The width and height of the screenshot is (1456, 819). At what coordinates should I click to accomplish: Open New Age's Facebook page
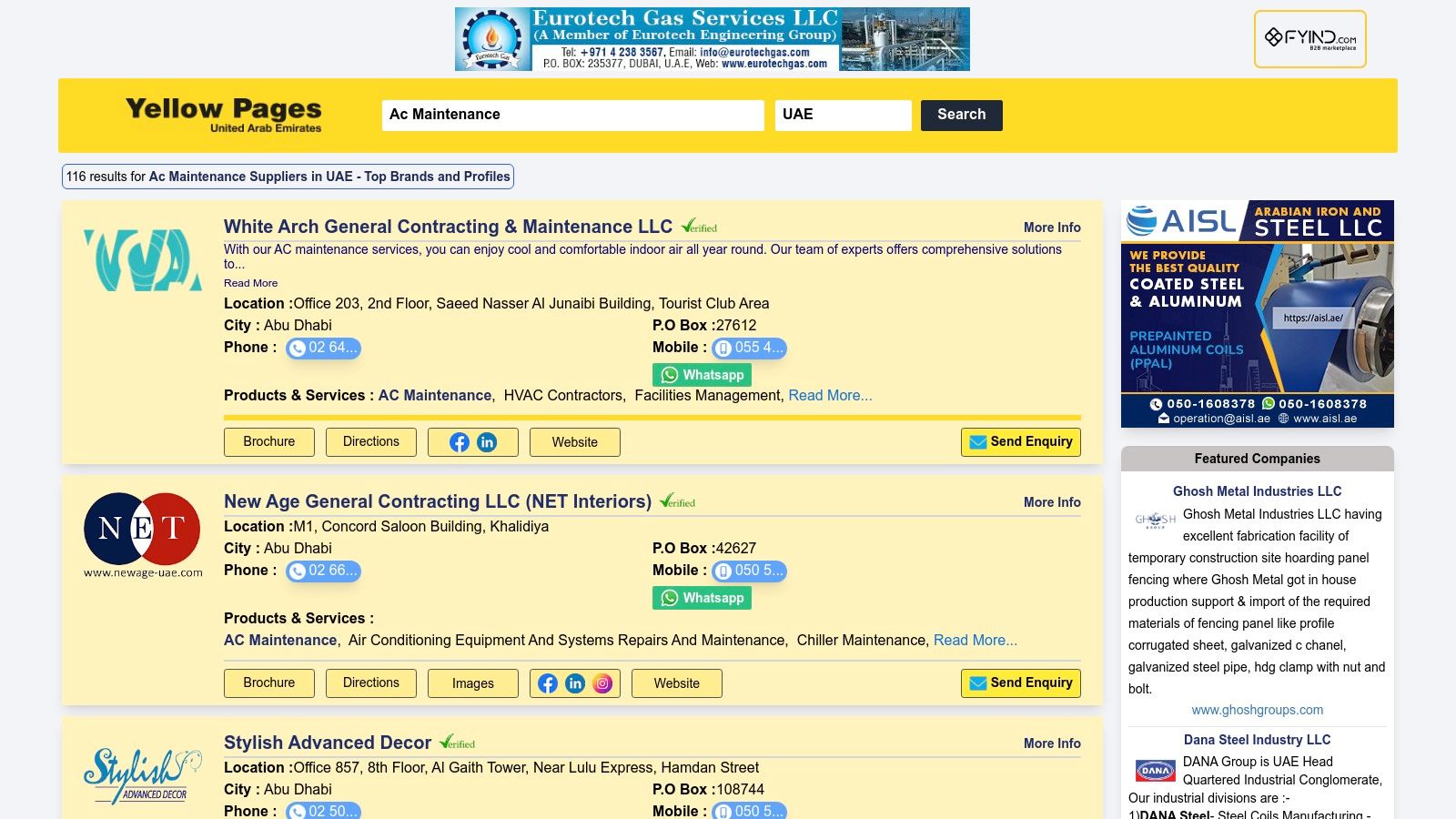[549, 682]
